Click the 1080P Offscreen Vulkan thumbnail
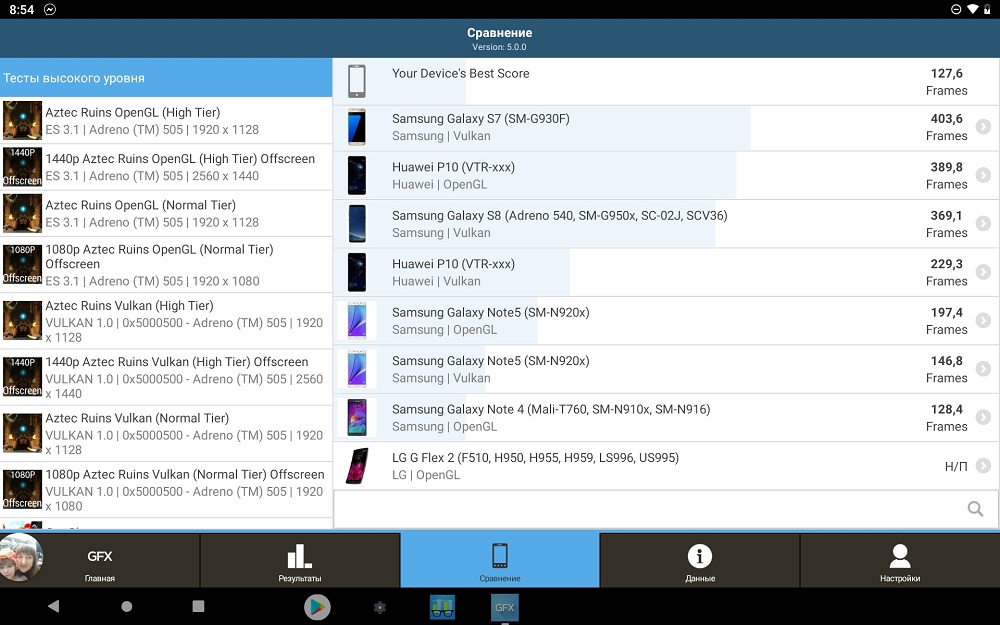 [x=22, y=490]
